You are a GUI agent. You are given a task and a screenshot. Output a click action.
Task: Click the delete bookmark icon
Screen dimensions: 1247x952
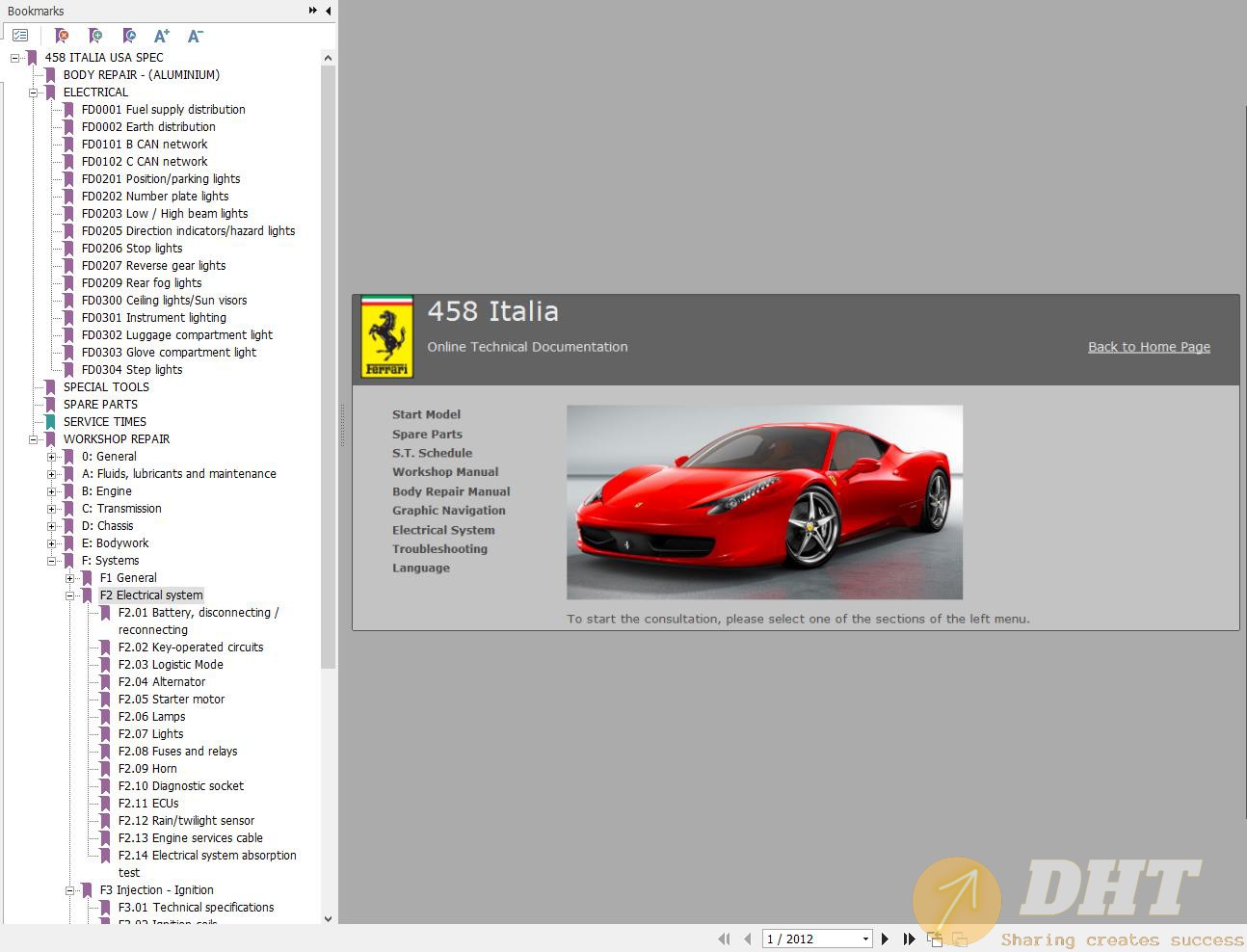(x=62, y=36)
